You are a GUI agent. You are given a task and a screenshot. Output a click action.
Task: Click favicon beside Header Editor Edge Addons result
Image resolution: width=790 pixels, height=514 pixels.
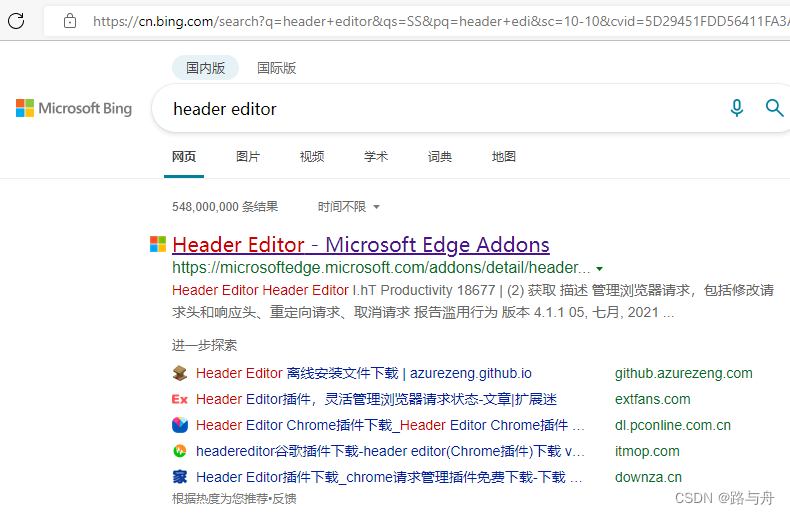[x=158, y=244]
